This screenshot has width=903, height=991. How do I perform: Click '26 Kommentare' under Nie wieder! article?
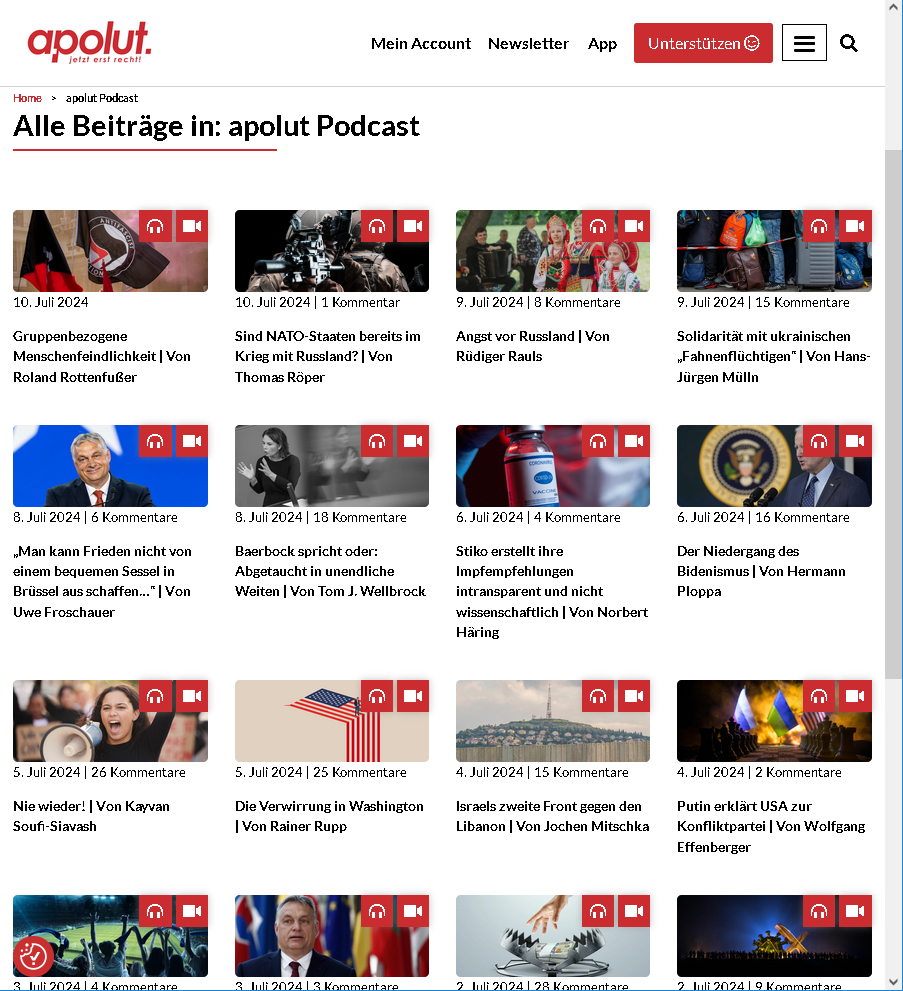(138, 772)
